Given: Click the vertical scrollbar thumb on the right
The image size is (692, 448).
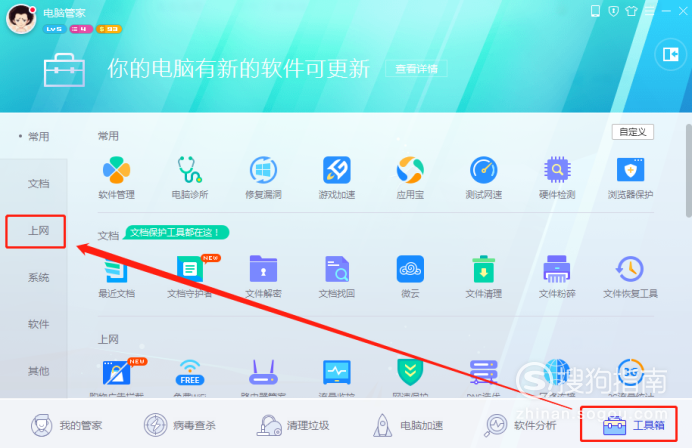Looking at the screenshot, I should tap(688, 171).
